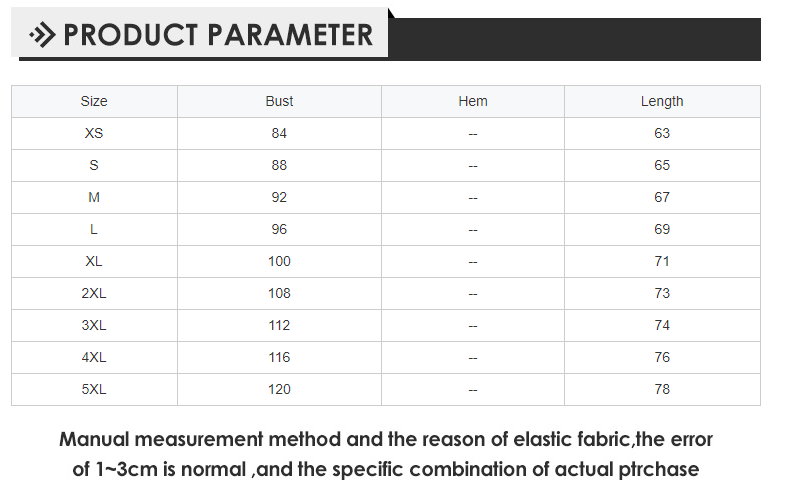The image size is (798, 497).
Task: Click the dark banner bar beside the heading
Action: pyautogui.click(x=575, y=39)
